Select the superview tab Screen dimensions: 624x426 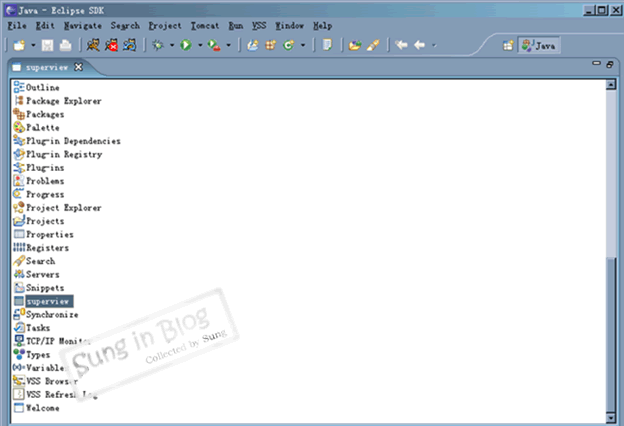(47, 67)
